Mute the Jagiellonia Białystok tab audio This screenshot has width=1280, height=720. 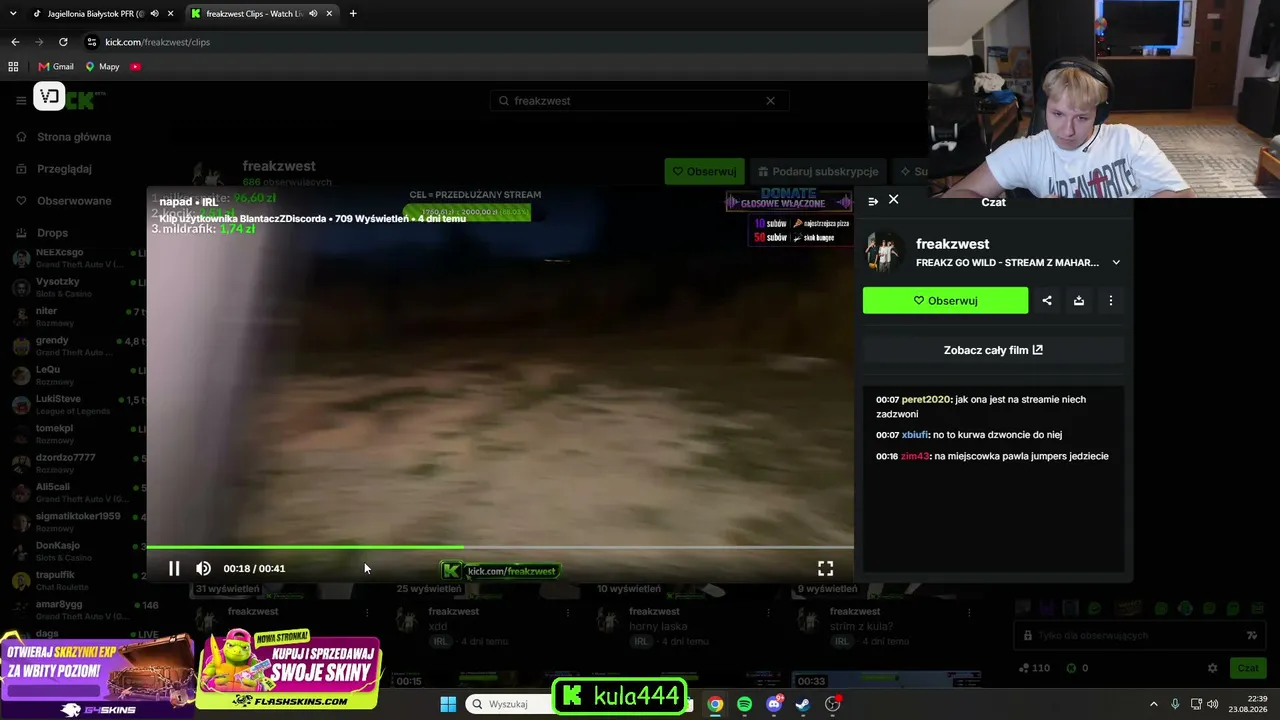[x=154, y=14]
